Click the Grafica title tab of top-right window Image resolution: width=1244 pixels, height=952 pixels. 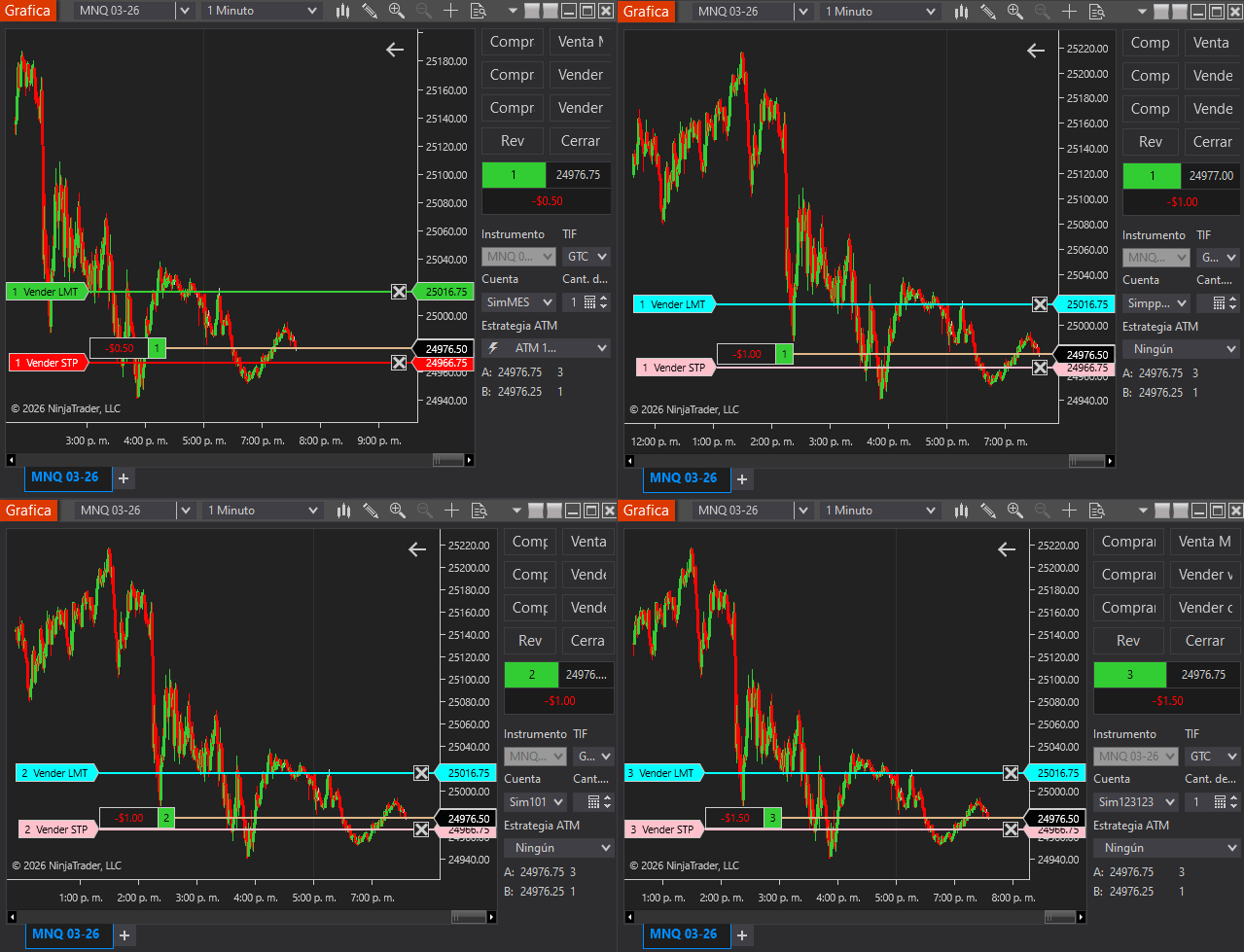click(646, 11)
